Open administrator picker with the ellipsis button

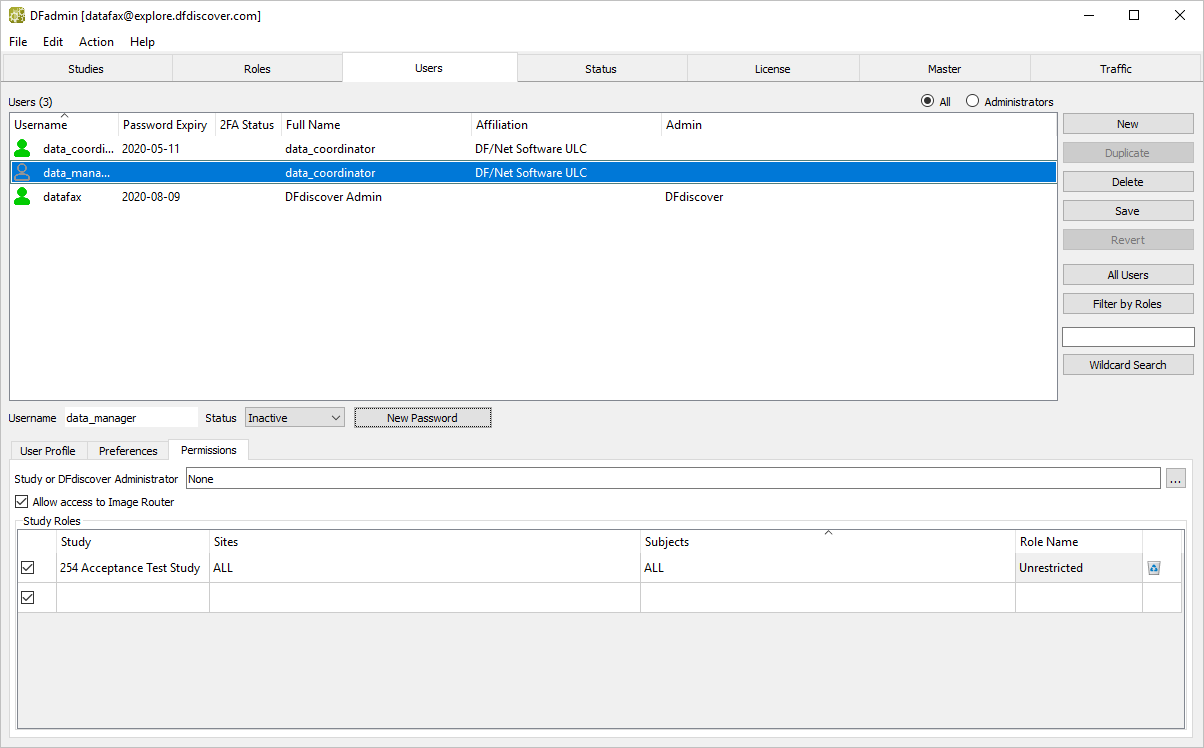pyautogui.click(x=1176, y=479)
